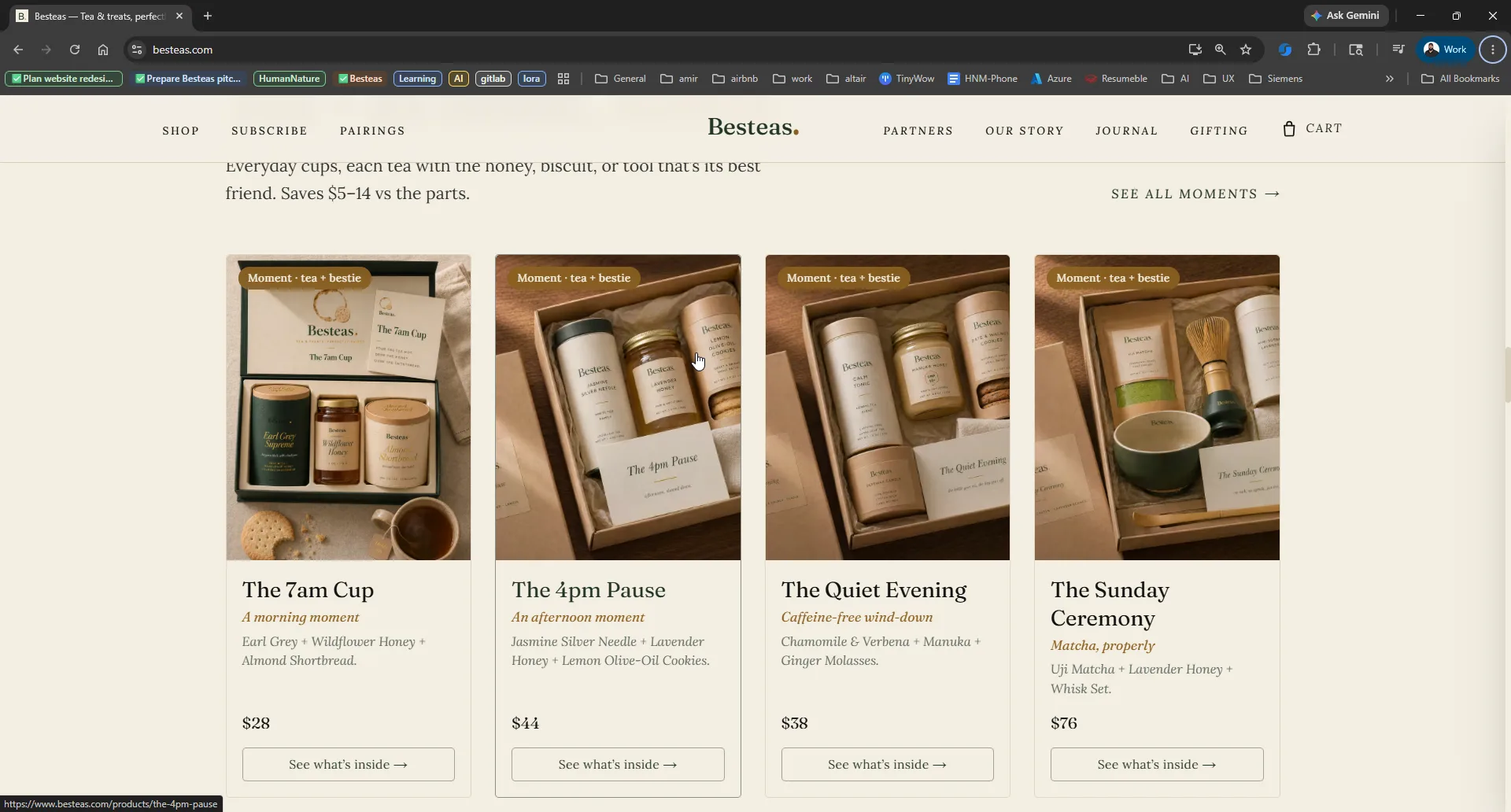This screenshot has height=812, width=1511.
Task: Open The 7am Cup product image
Action: tap(349, 408)
